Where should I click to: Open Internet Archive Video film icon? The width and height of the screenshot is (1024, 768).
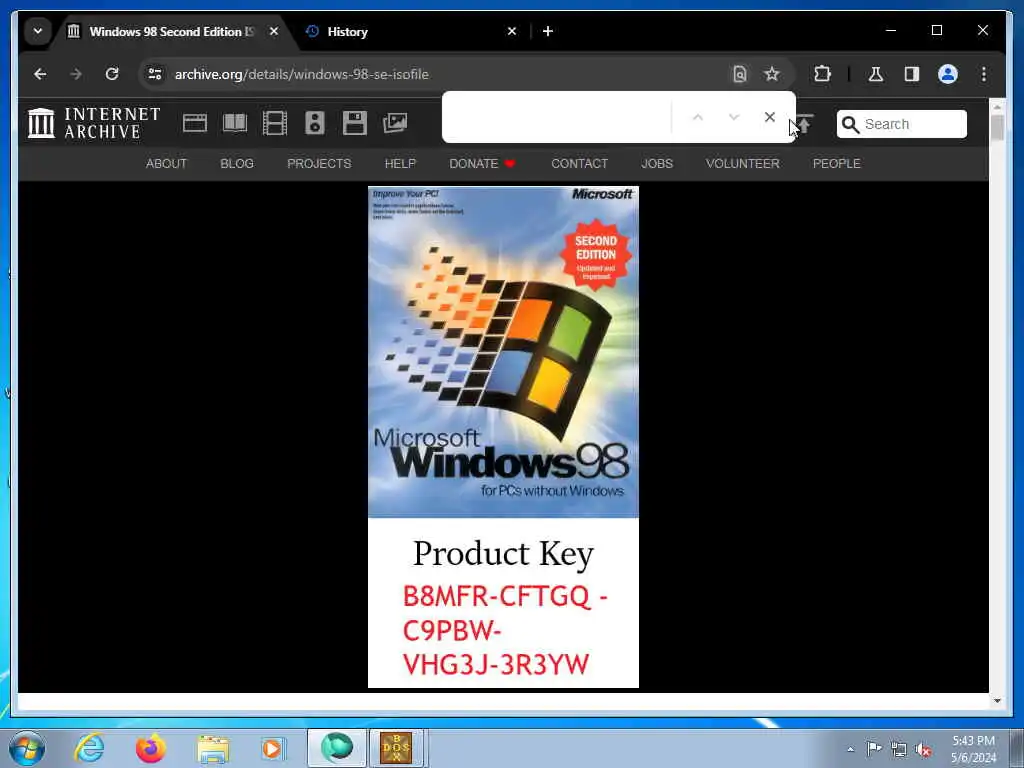(x=274, y=123)
